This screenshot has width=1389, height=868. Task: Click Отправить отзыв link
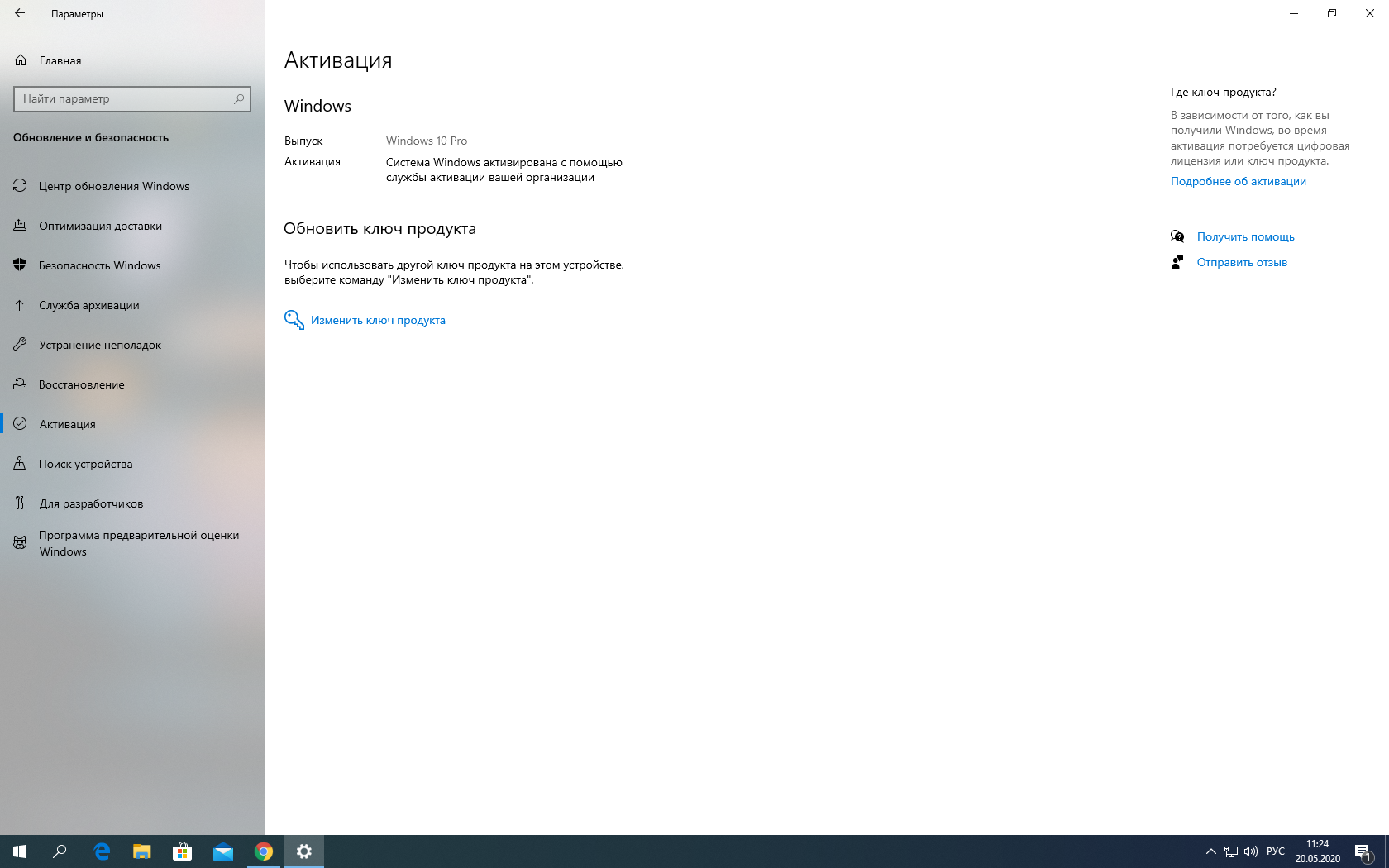point(1242,262)
